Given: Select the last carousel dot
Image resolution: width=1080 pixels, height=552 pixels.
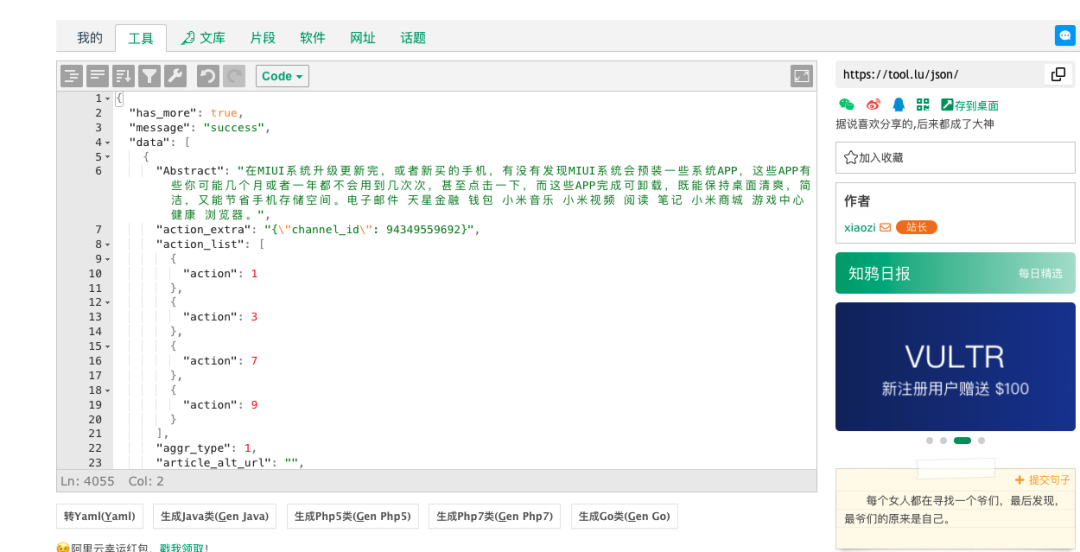Looking at the screenshot, I should (x=982, y=440).
